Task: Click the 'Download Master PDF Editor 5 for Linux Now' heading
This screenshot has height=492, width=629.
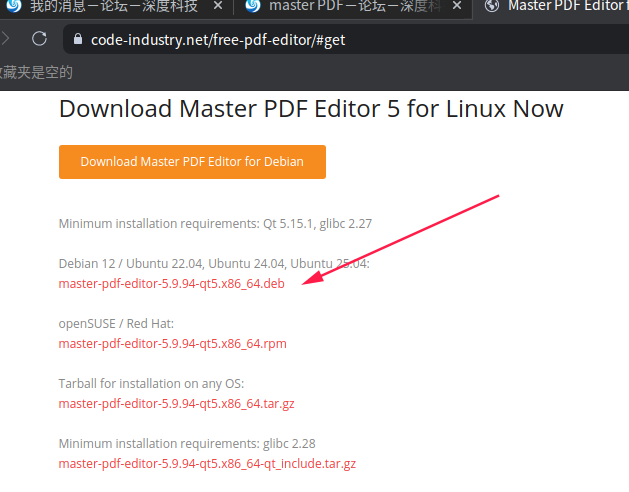Action: (x=311, y=109)
